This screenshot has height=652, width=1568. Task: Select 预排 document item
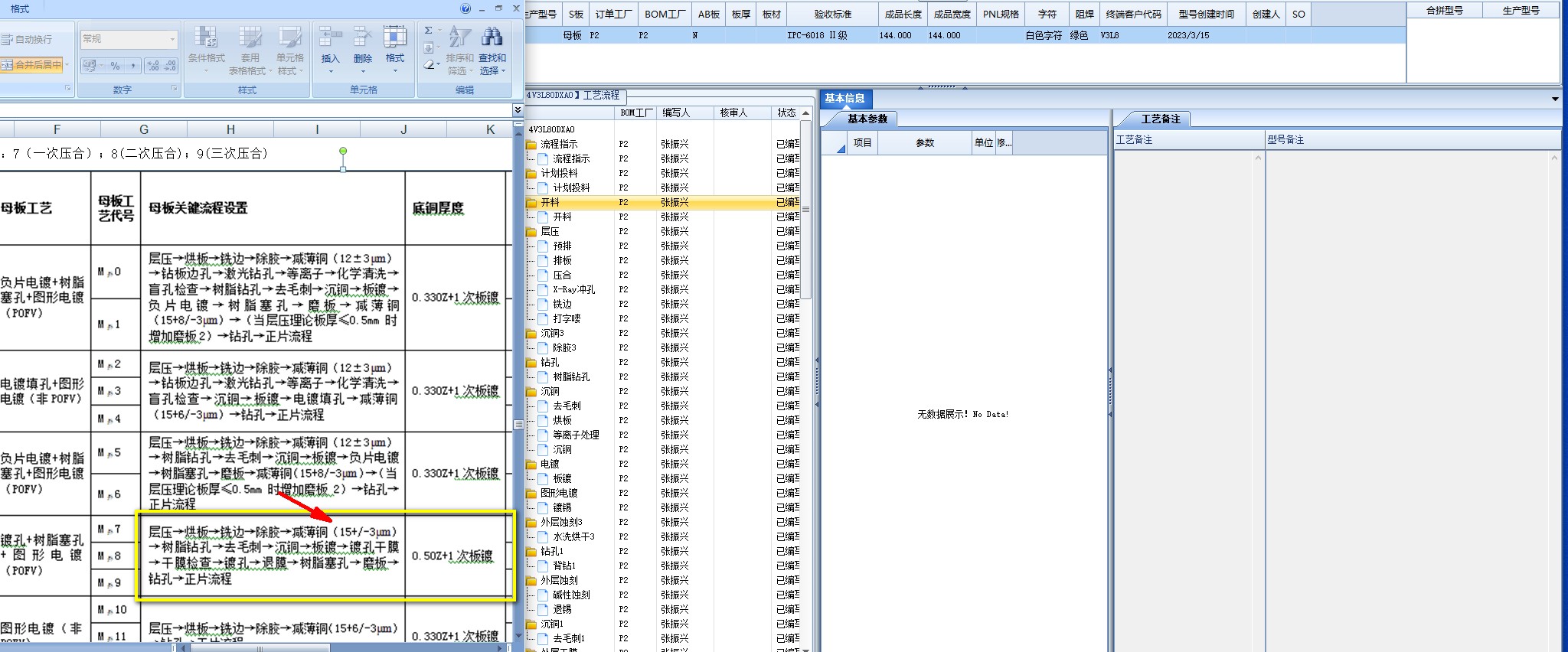562,246
